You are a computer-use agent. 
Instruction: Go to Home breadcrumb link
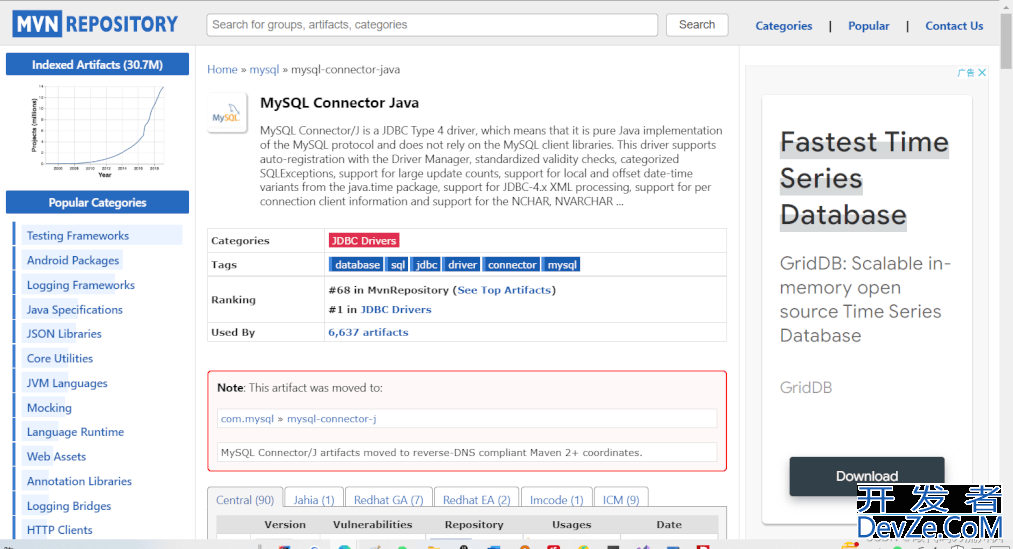point(222,69)
